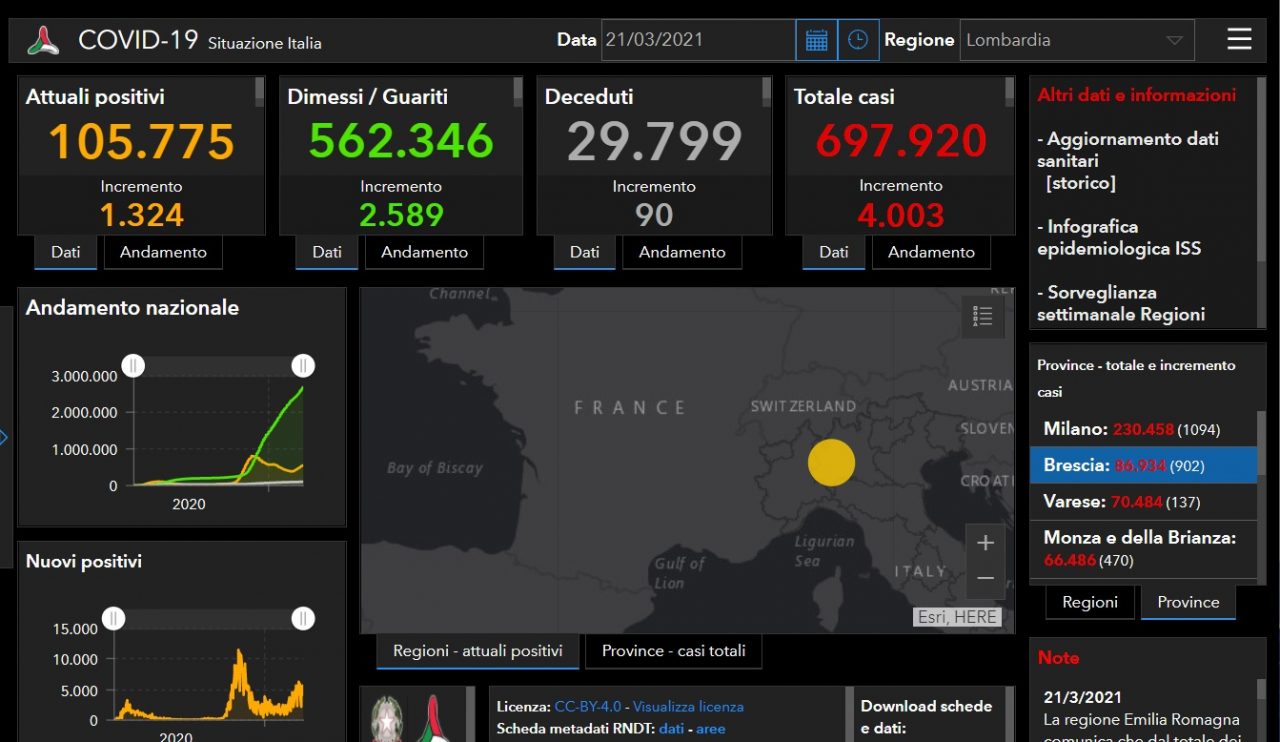Click the yellow Lombardia circle on map
This screenshot has height=742, width=1280.
(831, 463)
